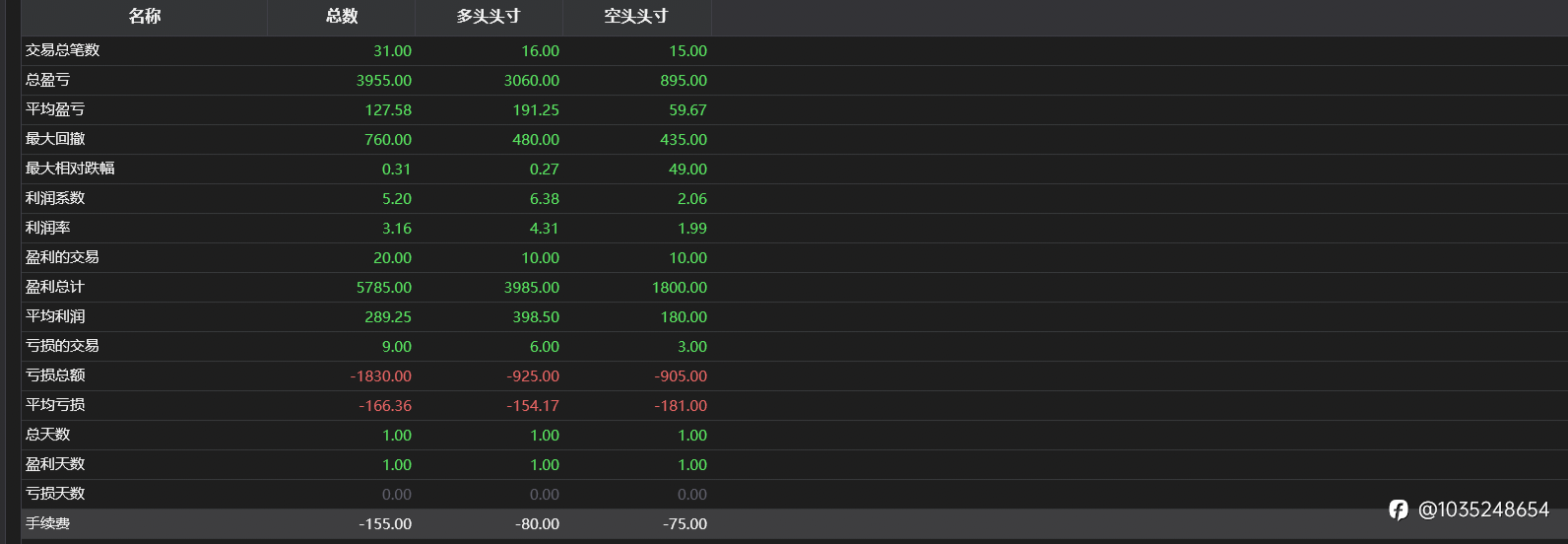This screenshot has height=544, width=1568.
Task: Click the 名称 column header
Action: [144, 16]
